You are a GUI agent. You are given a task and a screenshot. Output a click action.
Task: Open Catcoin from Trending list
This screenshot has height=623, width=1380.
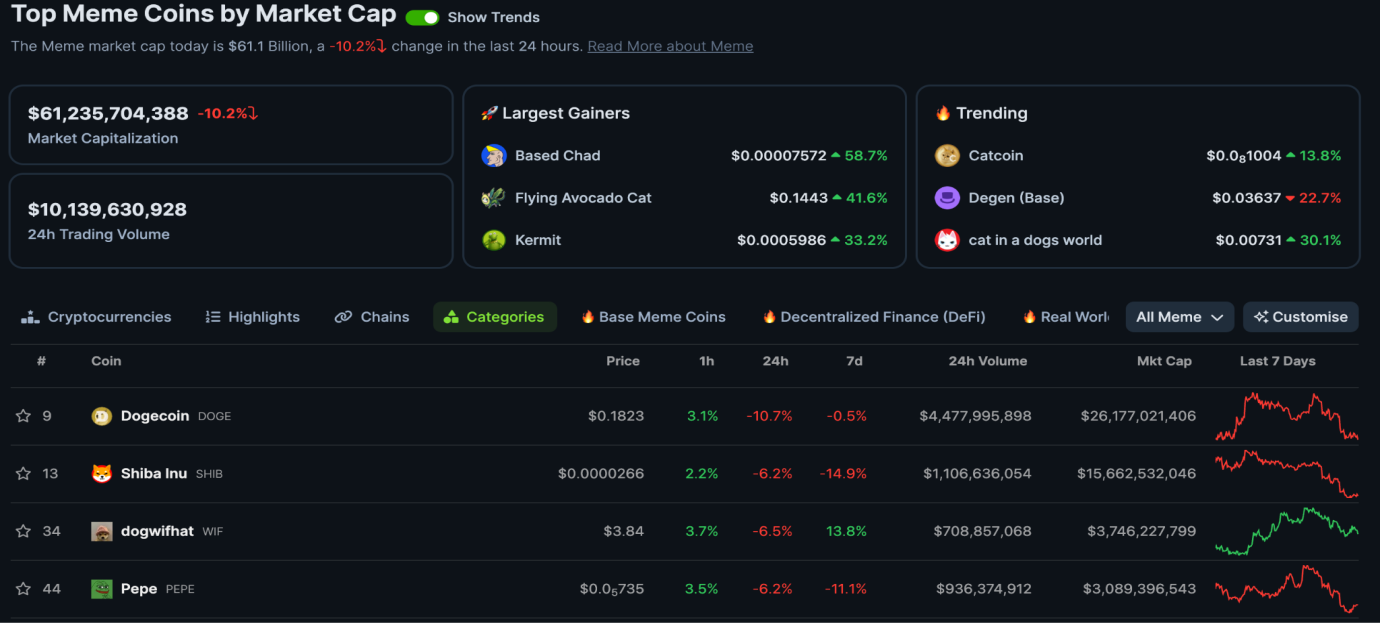pos(996,156)
